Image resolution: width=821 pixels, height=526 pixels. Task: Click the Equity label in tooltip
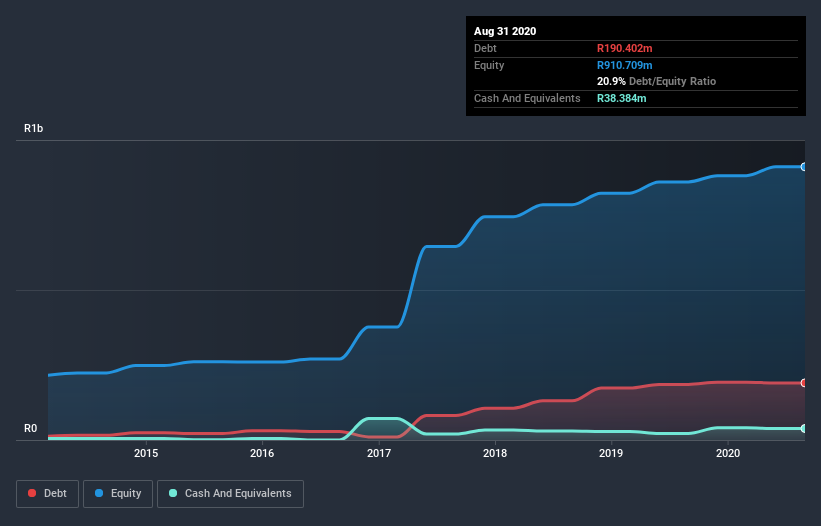489,65
